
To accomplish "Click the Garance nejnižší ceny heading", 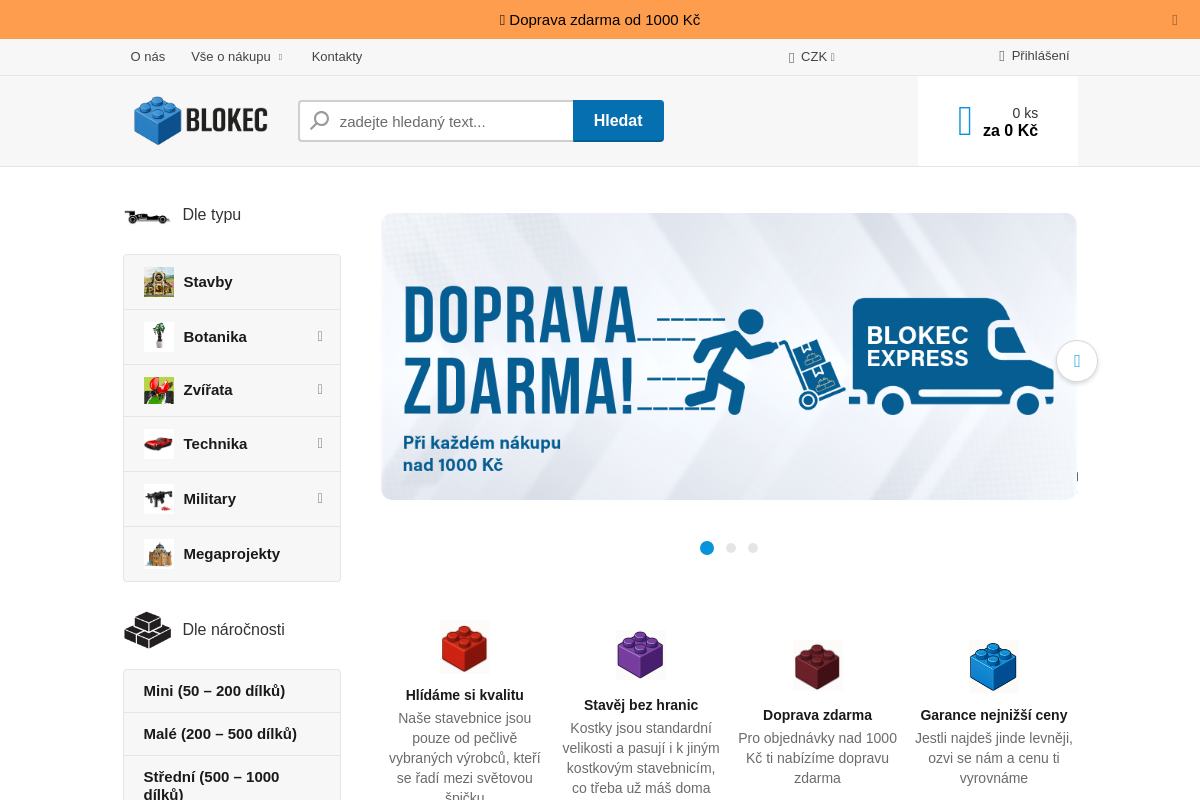I will [994, 715].
